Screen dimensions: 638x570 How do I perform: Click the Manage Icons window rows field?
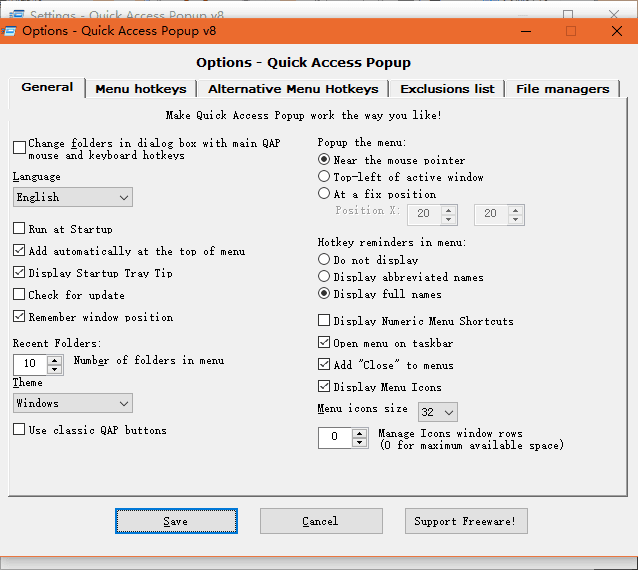[x=335, y=438]
